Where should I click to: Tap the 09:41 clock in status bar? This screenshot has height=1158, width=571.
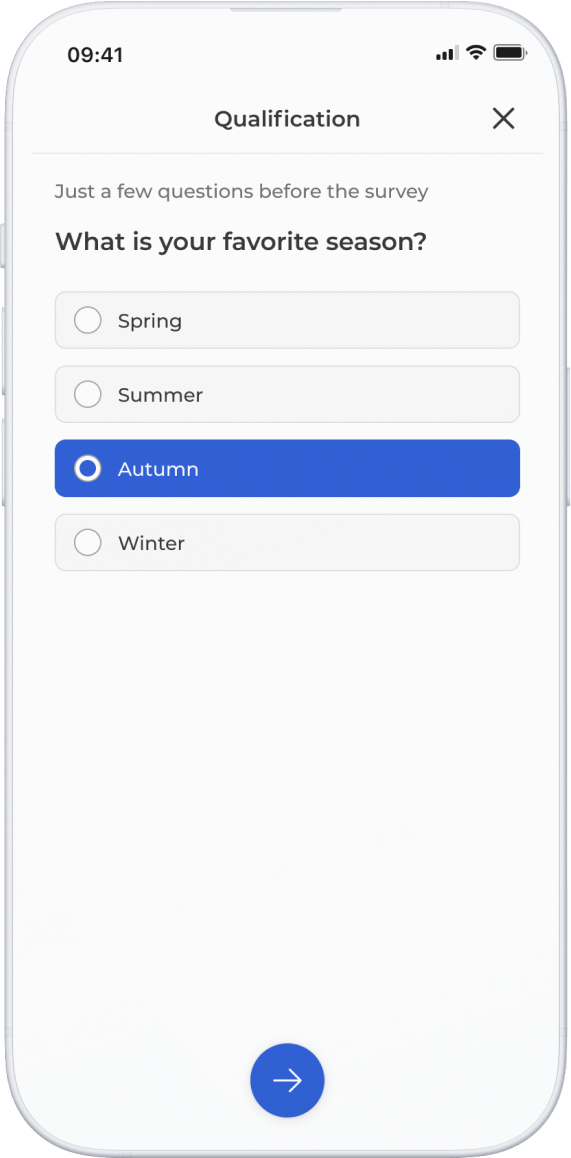(95, 55)
